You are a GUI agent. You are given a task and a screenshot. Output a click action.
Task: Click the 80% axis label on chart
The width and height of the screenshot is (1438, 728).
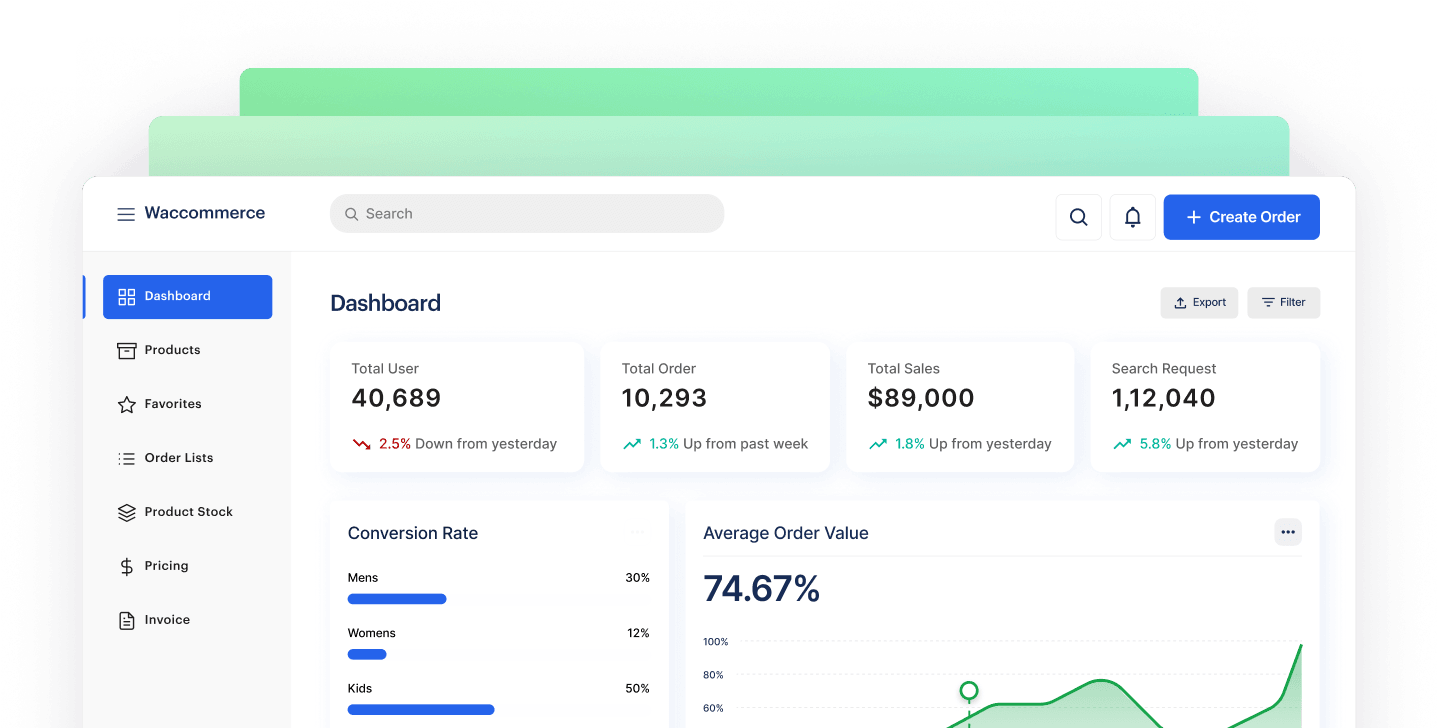(x=714, y=675)
